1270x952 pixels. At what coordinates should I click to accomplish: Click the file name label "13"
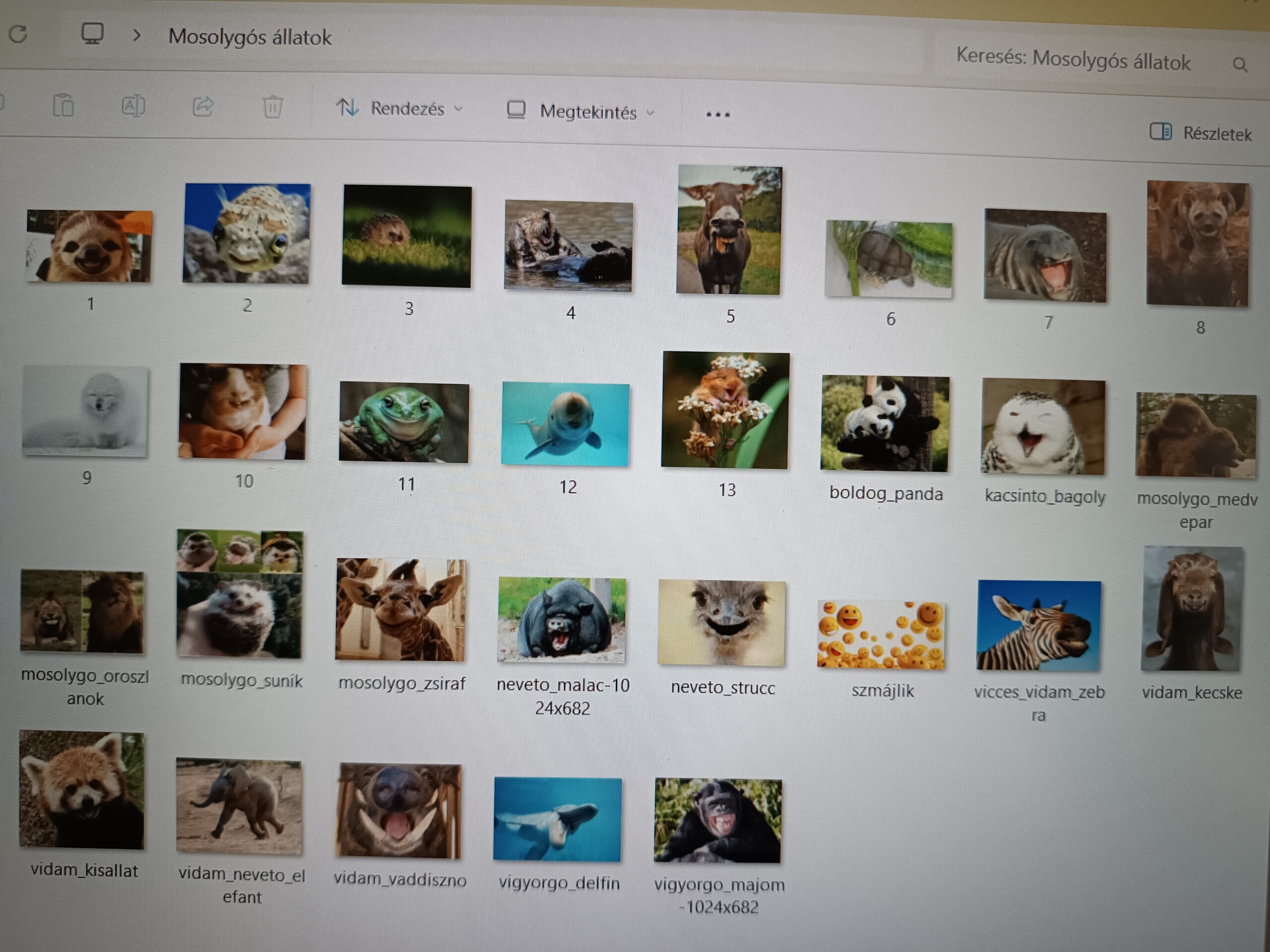click(x=727, y=490)
